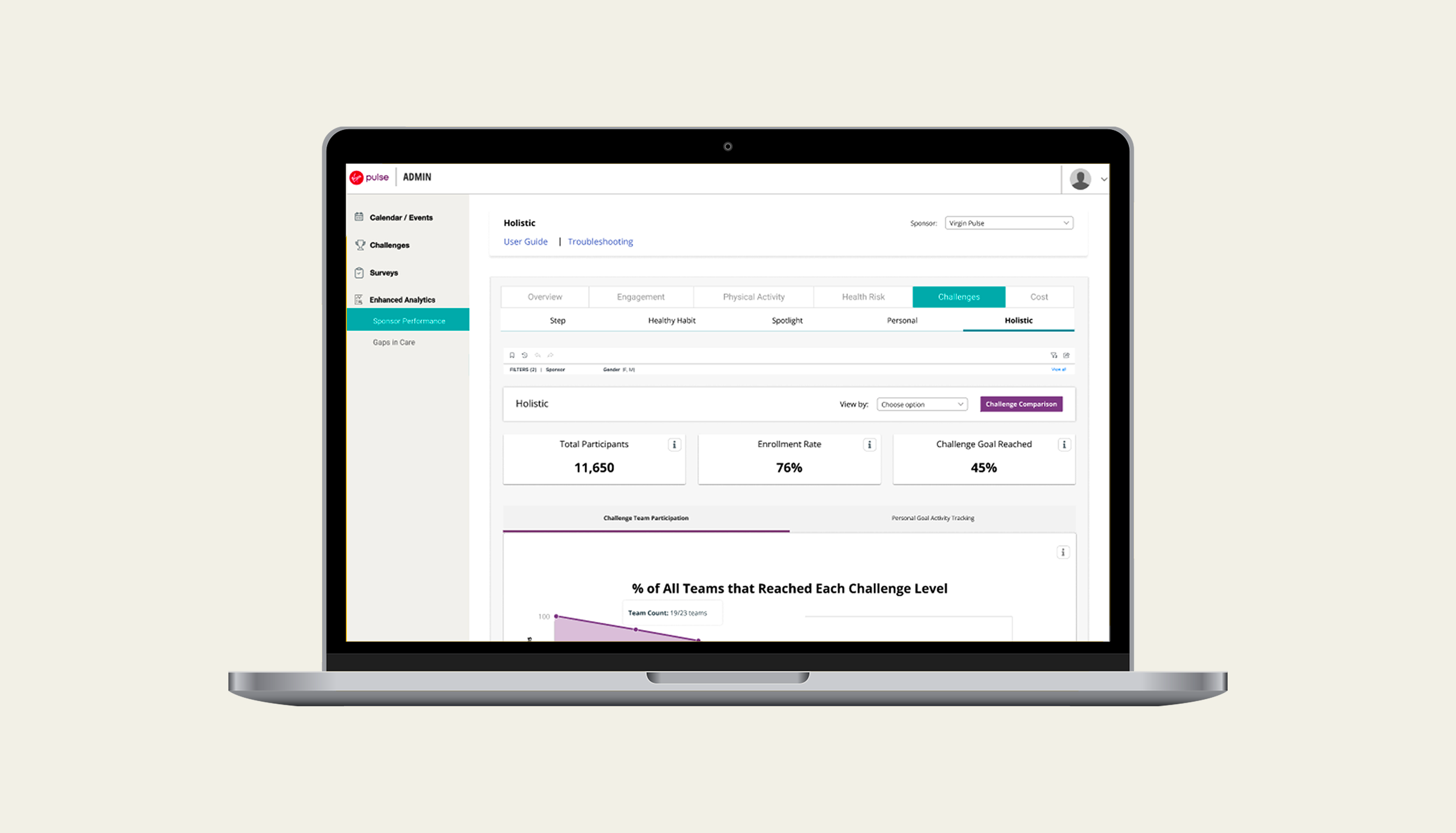
Task: Click the options icon on the chart panel
Action: tap(1063, 552)
